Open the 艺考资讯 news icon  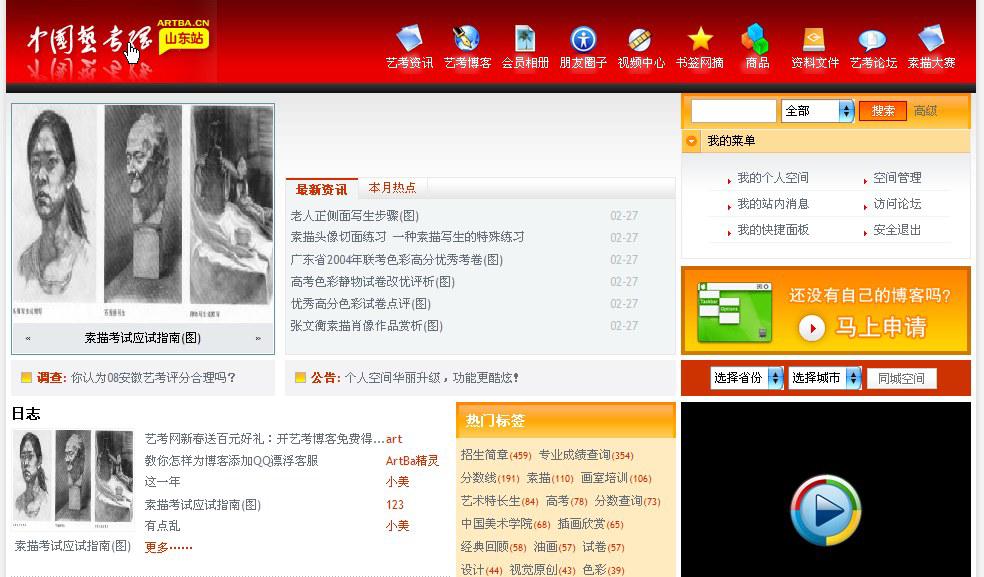[x=409, y=38]
